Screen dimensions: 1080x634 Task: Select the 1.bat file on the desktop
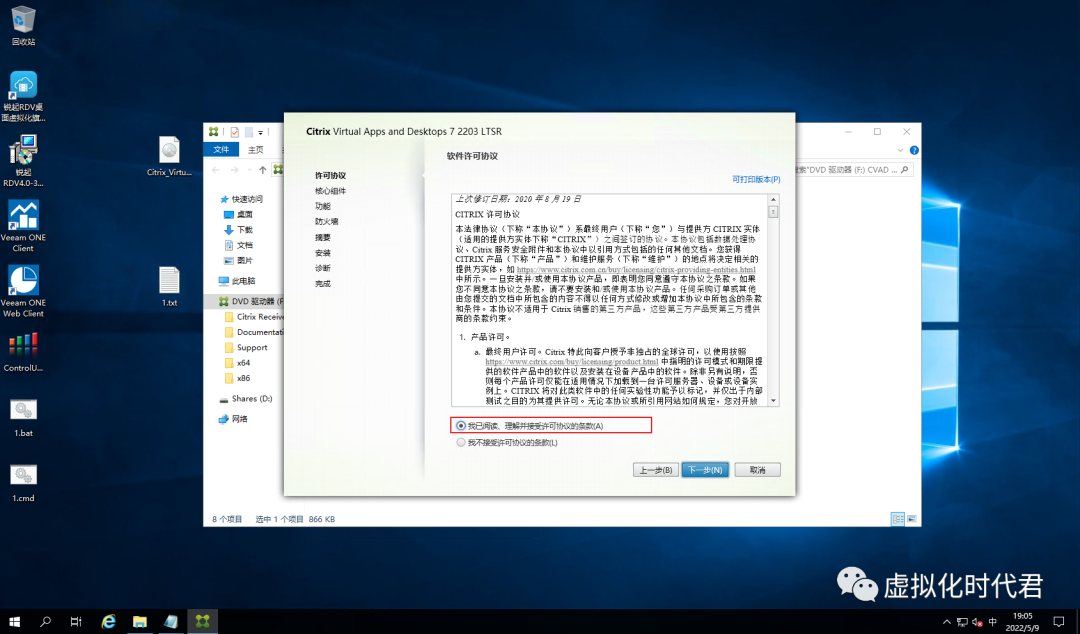coord(23,418)
